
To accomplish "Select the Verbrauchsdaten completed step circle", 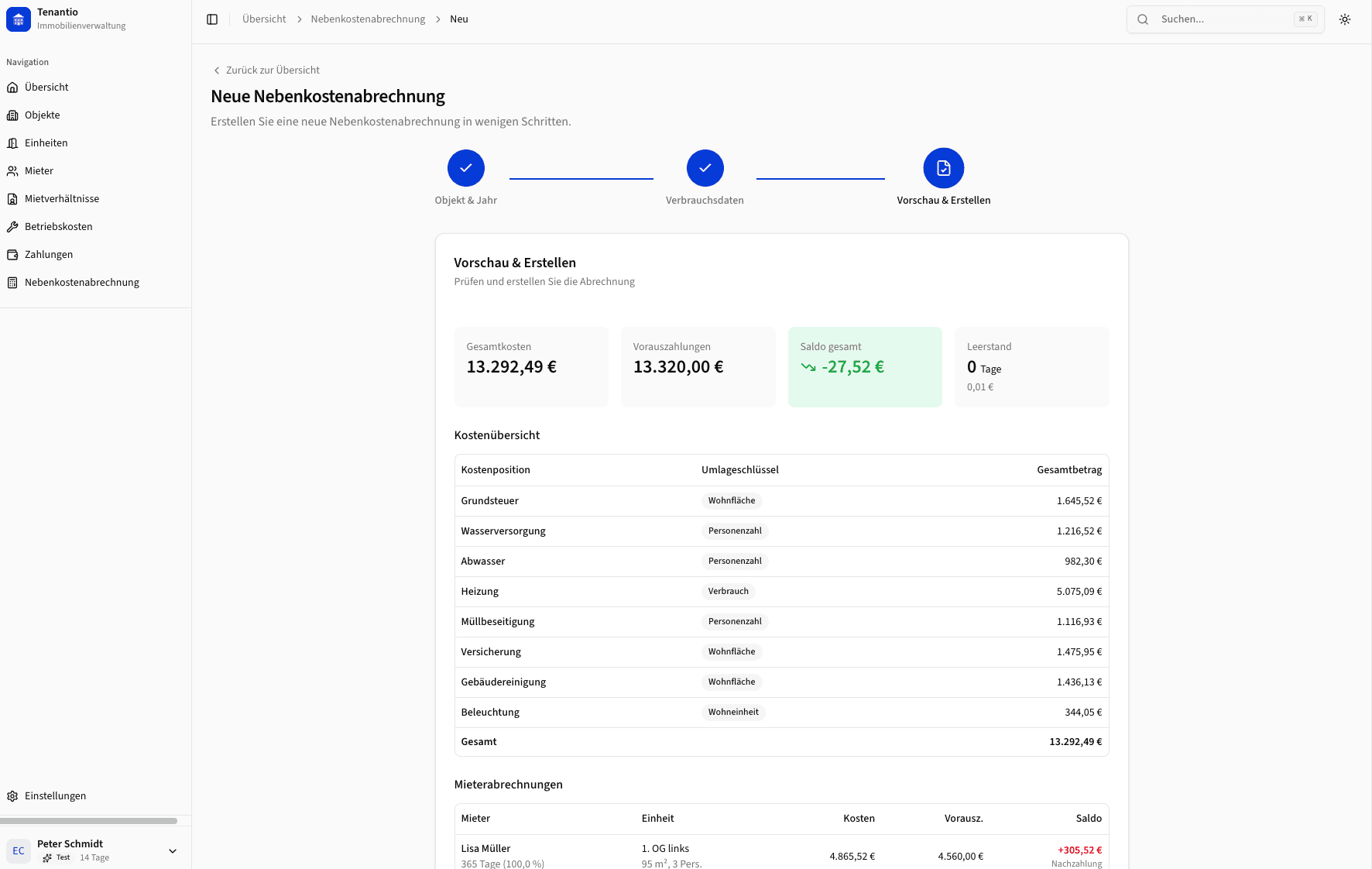I will point(705,167).
